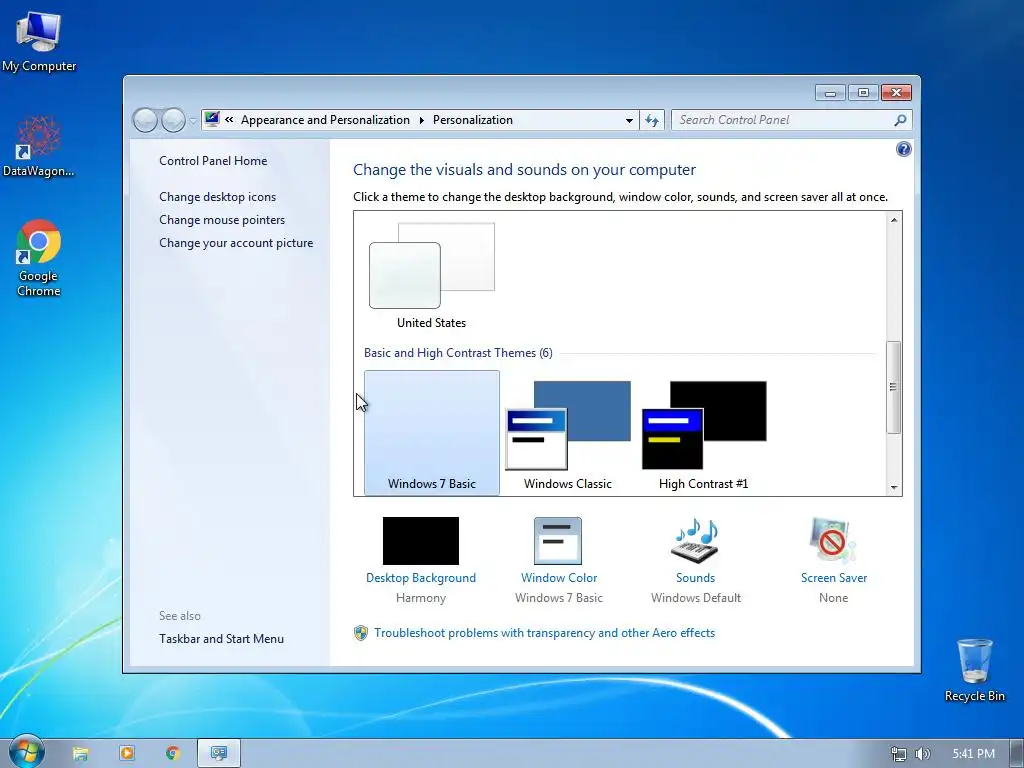The height and width of the screenshot is (768, 1024).
Task: Click the None text under Screen Saver
Action: click(x=833, y=598)
